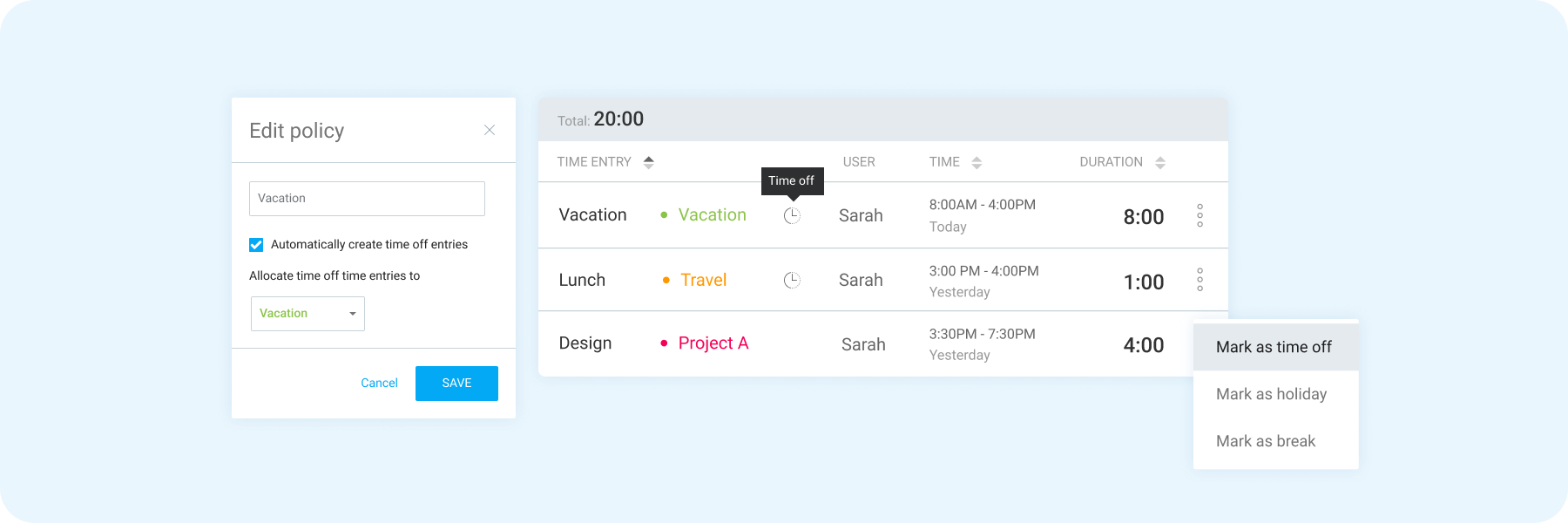Click the time off clock icon in Vacation row
Viewport: 1568px width, 523px height.
tap(792, 215)
